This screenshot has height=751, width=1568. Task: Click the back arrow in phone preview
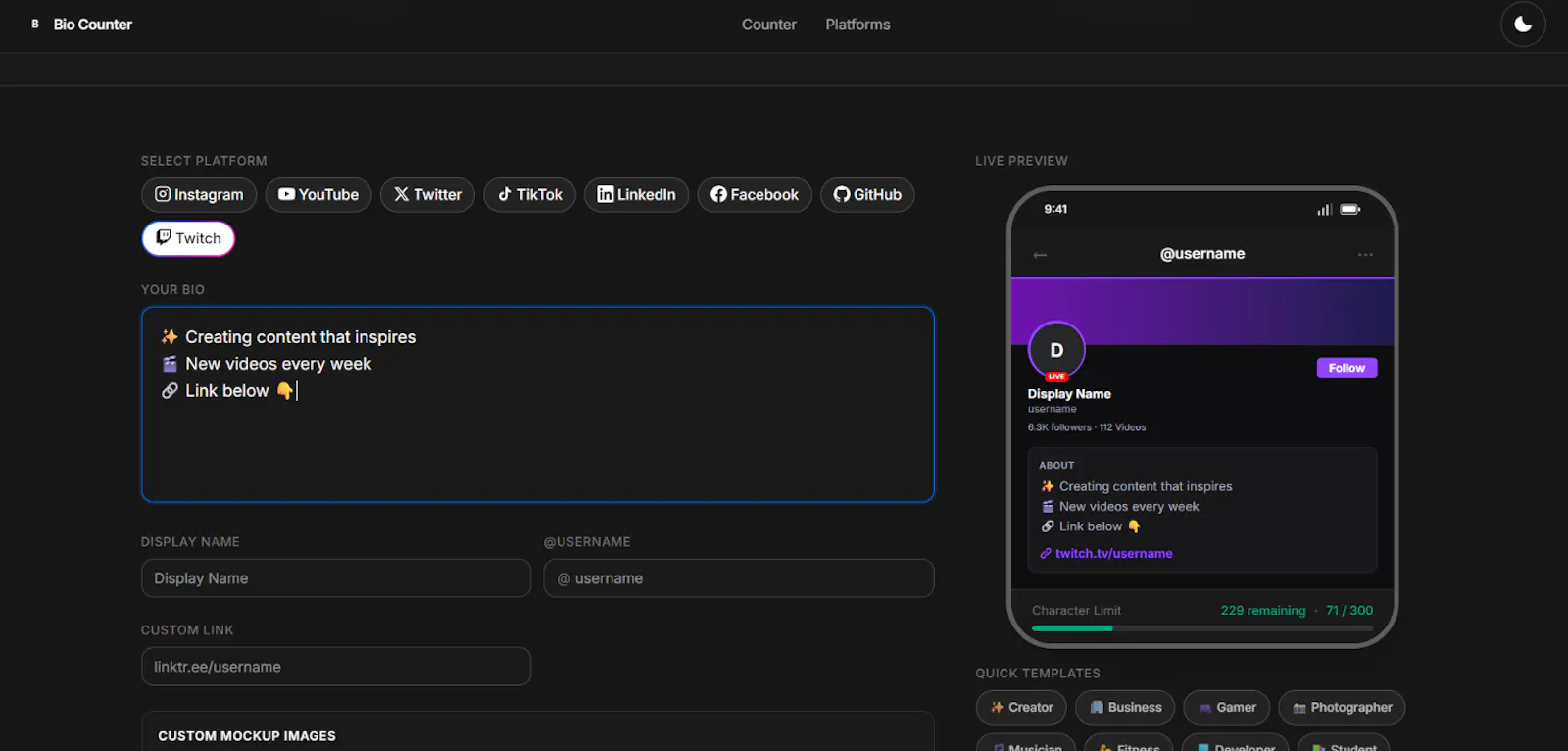[1040, 255]
